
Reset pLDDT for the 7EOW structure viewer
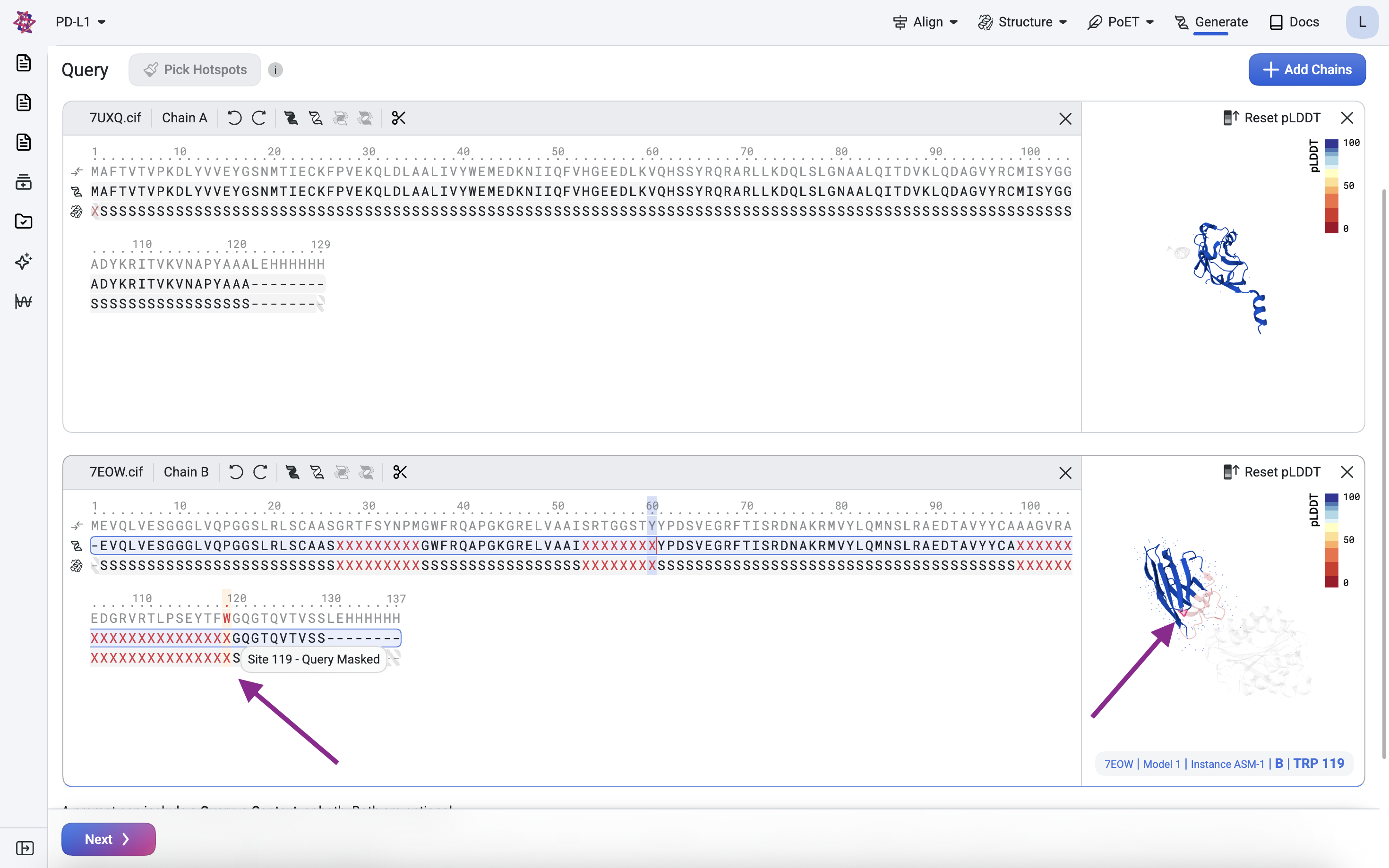tap(1271, 472)
